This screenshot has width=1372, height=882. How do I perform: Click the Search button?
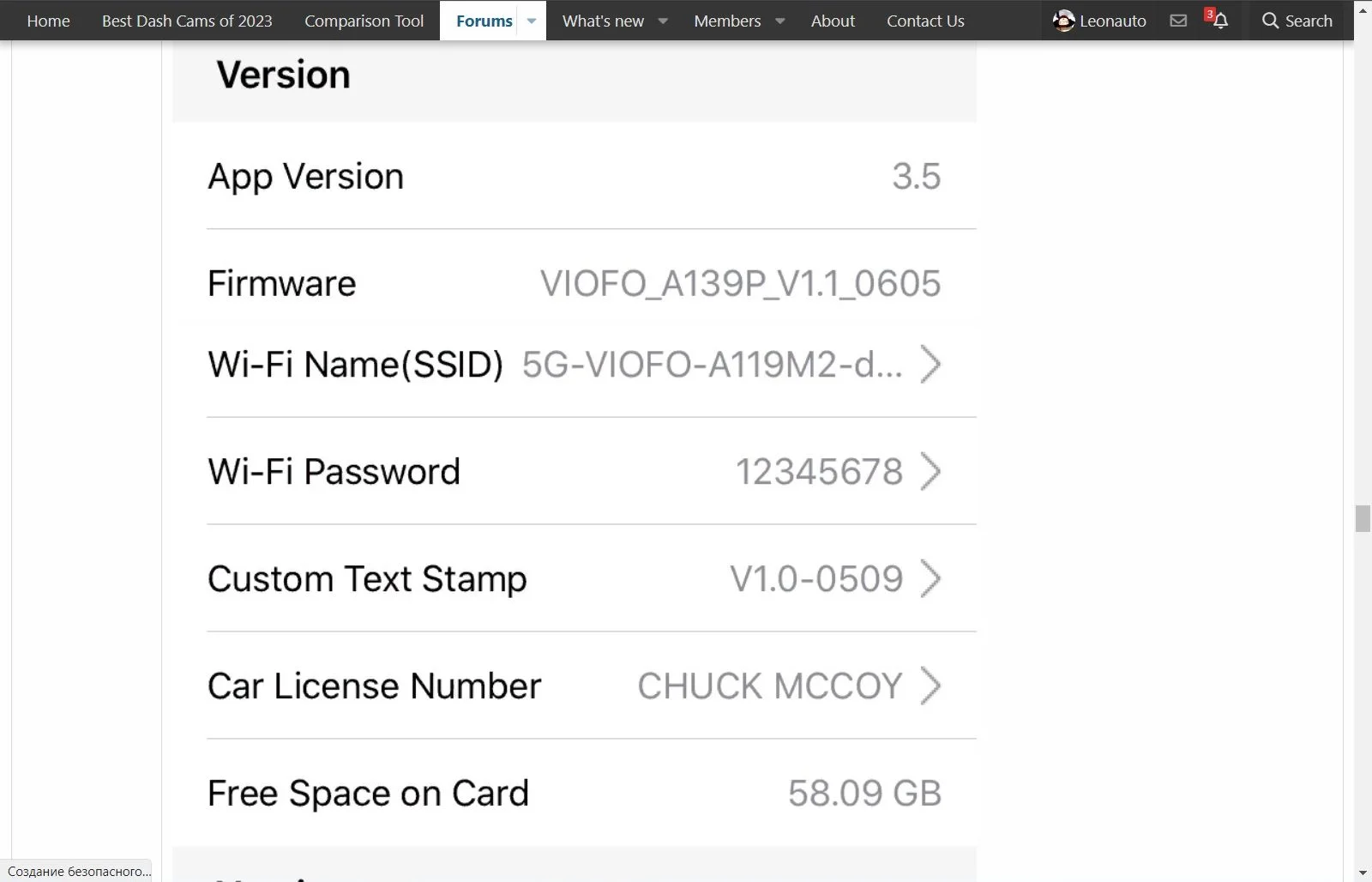coord(1297,21)
